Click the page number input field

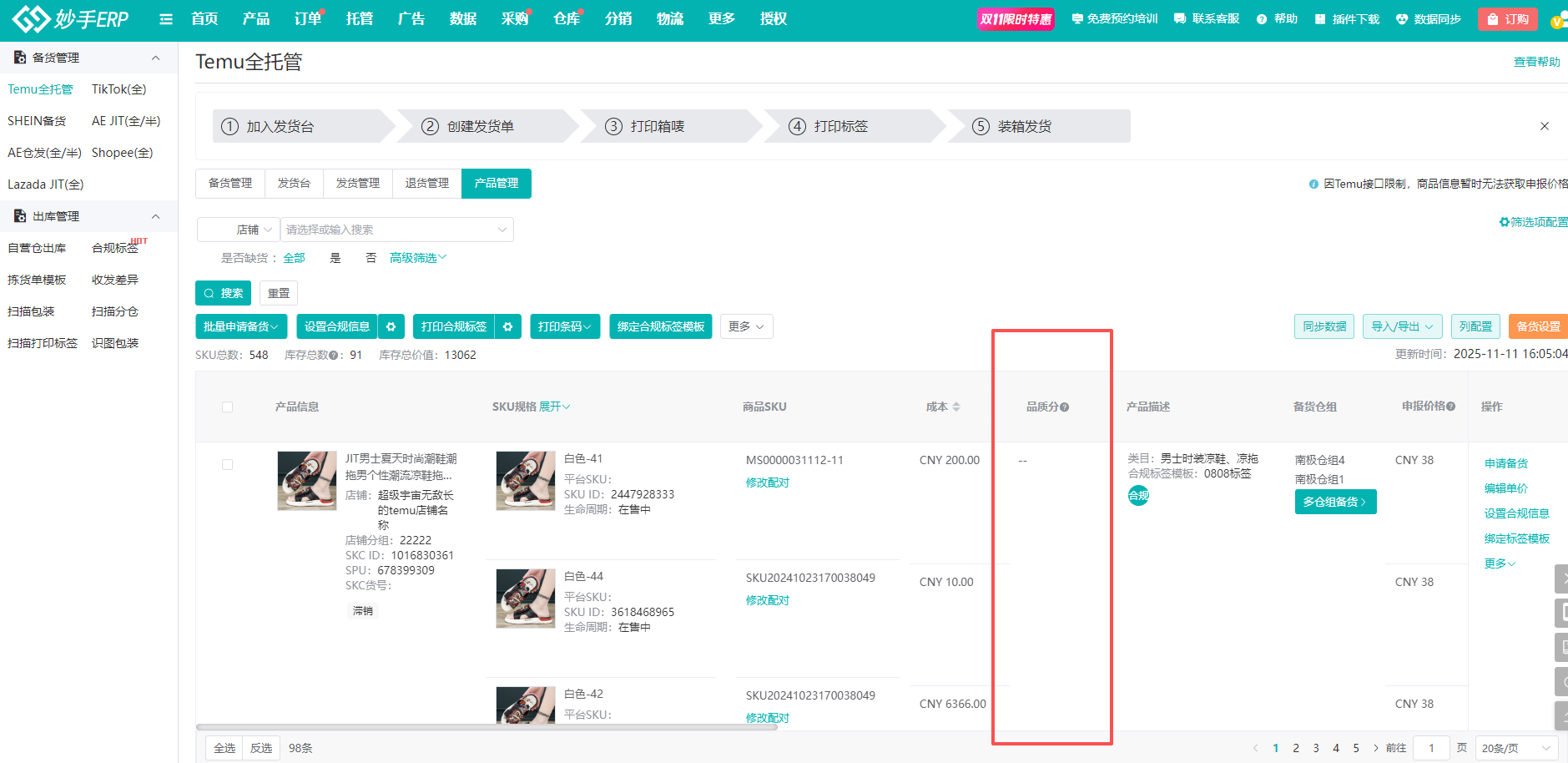(x=1431, y=748)
